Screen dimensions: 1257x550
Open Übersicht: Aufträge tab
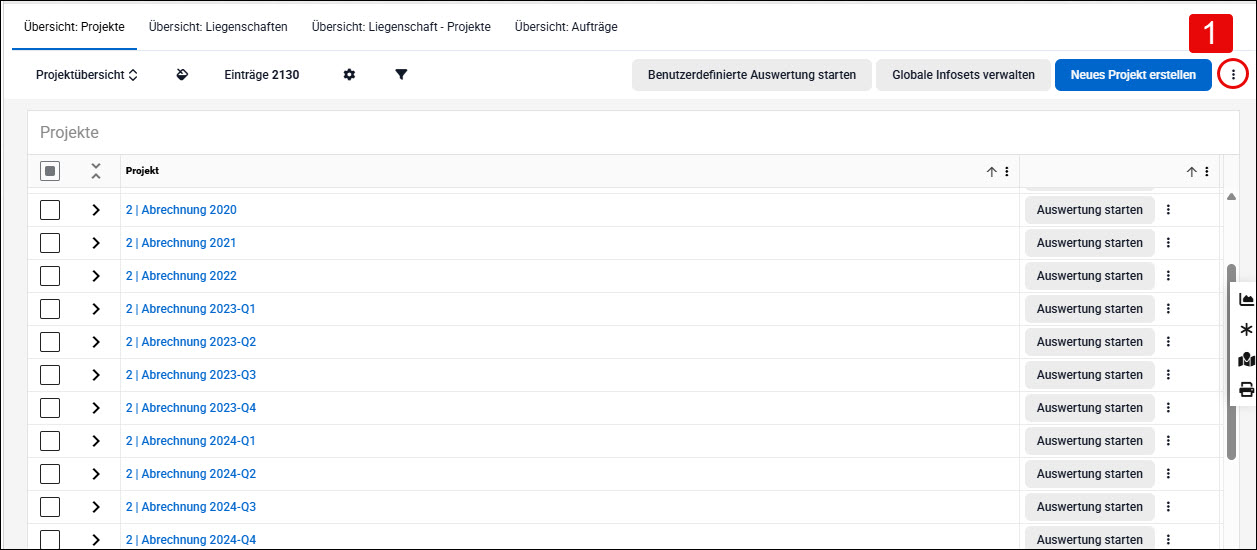click(x=566, y=27)
